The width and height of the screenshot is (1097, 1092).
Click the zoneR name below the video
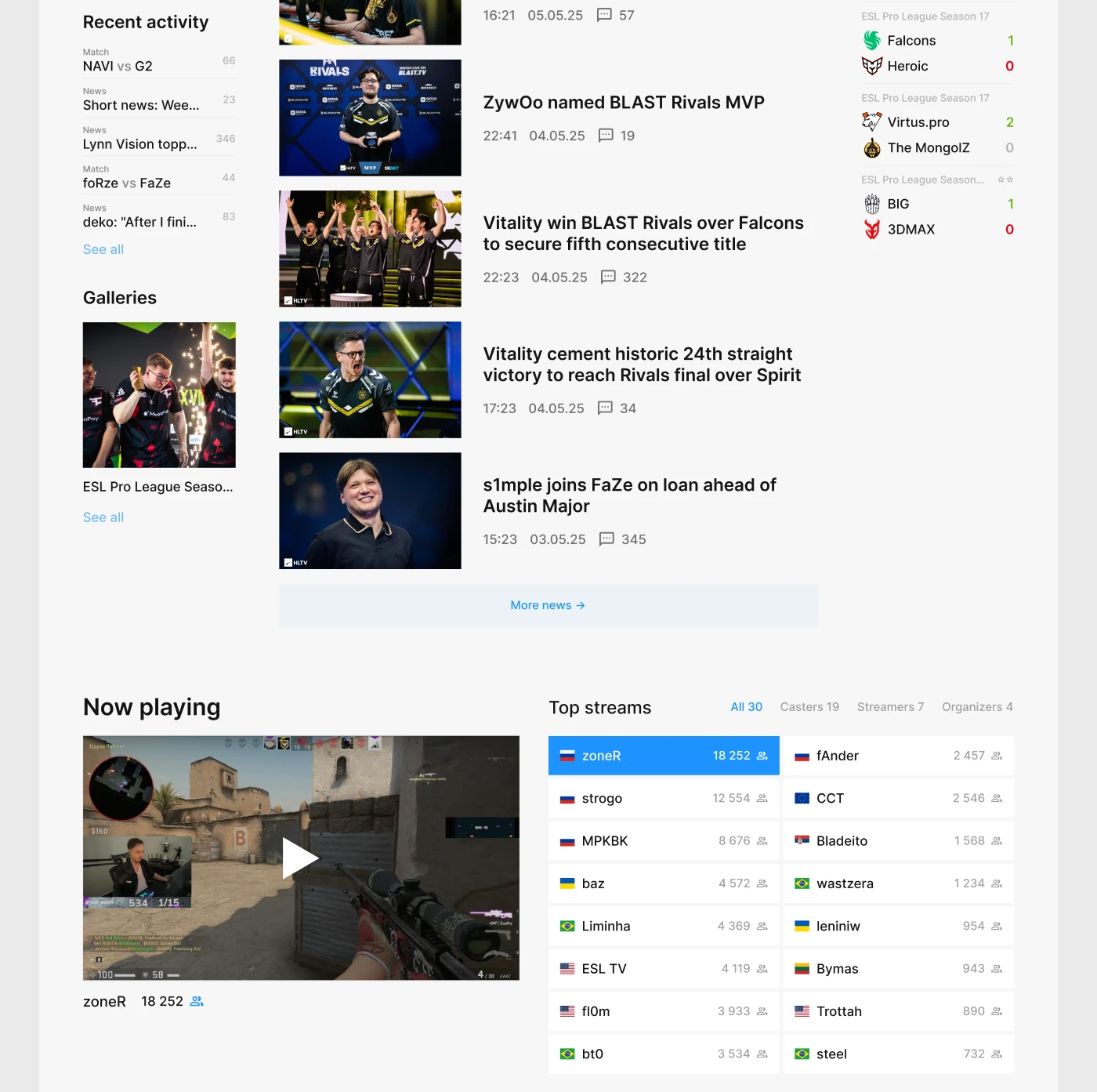click(104, 1002)
